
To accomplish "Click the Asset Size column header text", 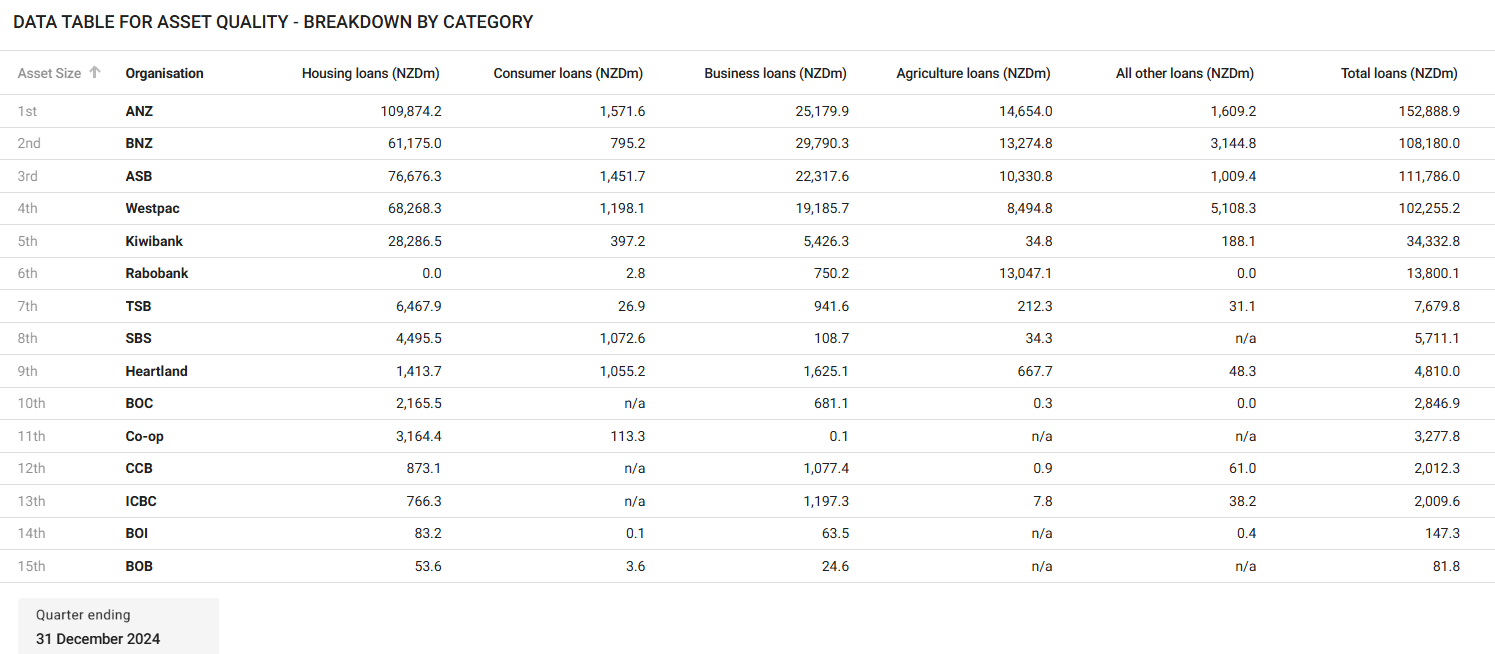I will click(x=49, y=73).
